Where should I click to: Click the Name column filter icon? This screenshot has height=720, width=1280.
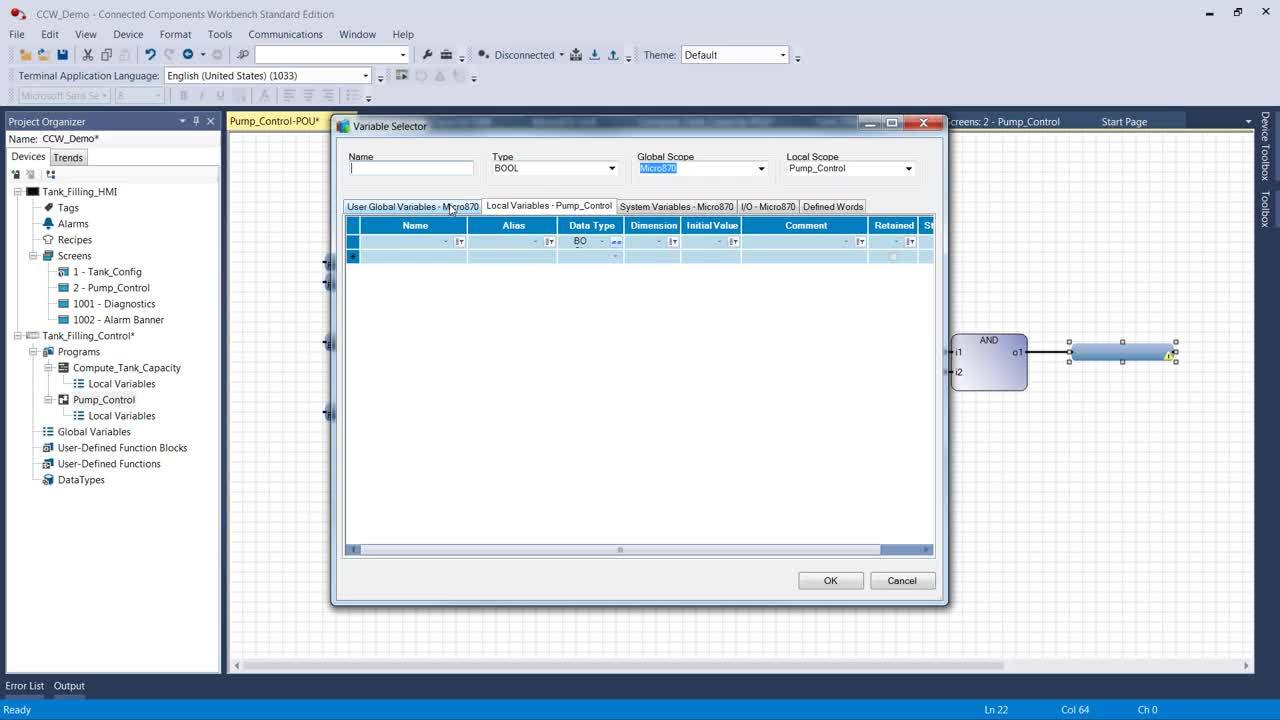[x=459, y=242]
